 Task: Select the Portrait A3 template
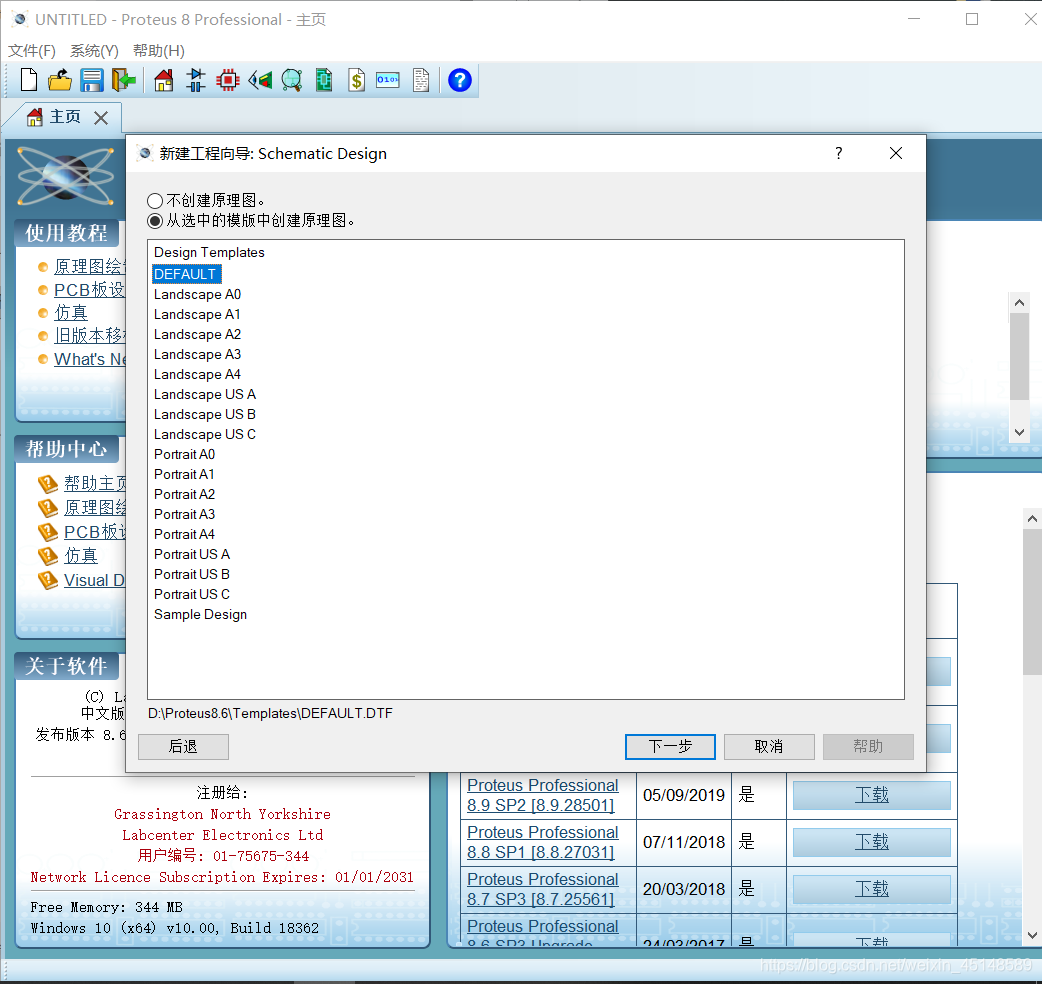pyautogui.click(x=185, y=514)
